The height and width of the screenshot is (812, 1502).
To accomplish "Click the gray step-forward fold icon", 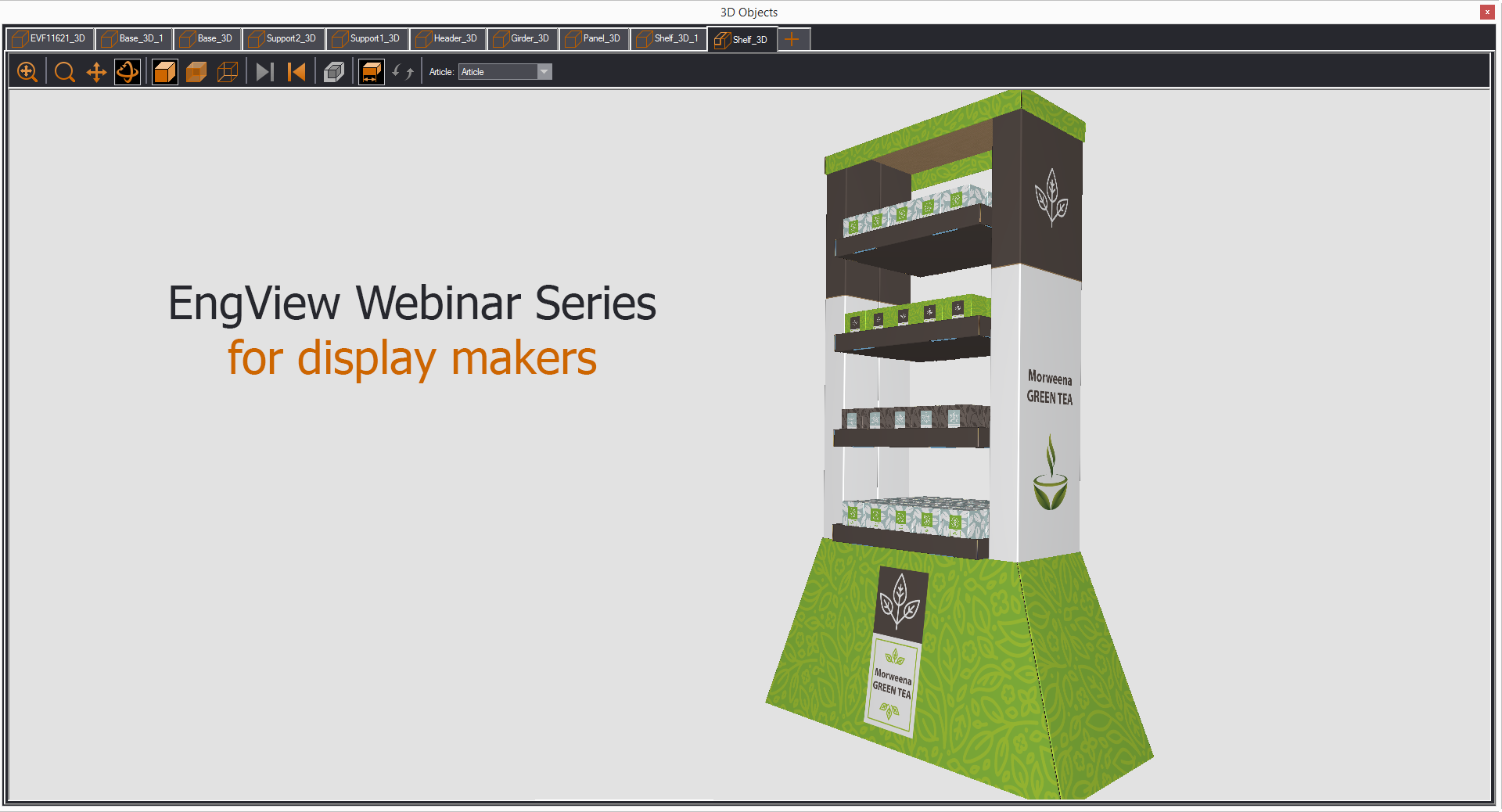I will click(264, 72).
